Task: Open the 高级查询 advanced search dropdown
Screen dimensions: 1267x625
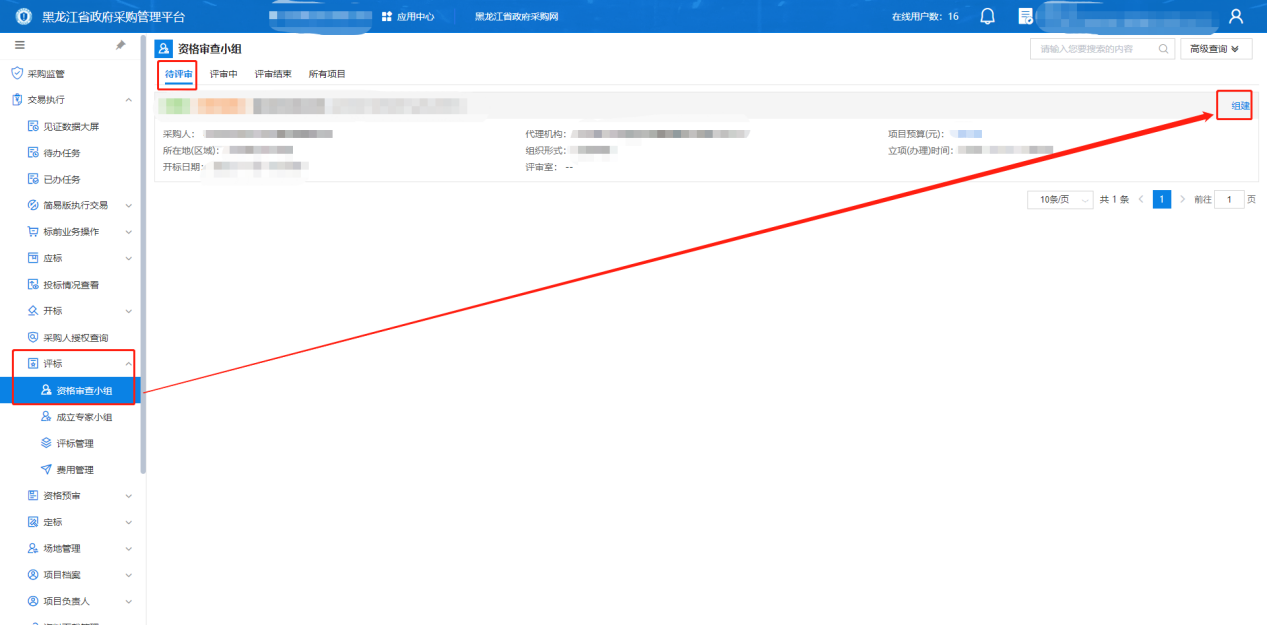Action: tap(1216, 48)
